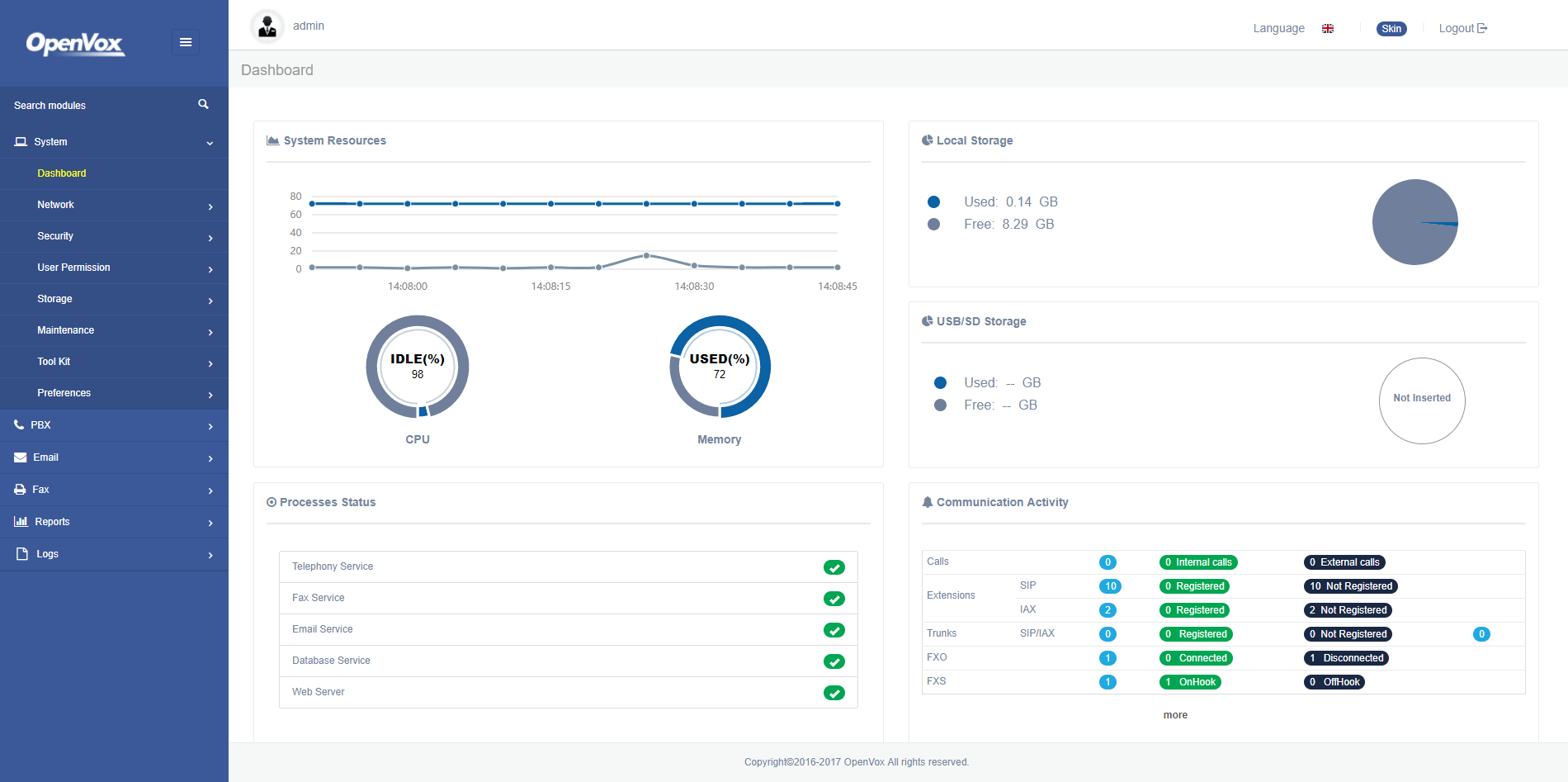This screenshot has width=1568, height=782.
Task: Click the Skin button
Action: (1391, 28)
